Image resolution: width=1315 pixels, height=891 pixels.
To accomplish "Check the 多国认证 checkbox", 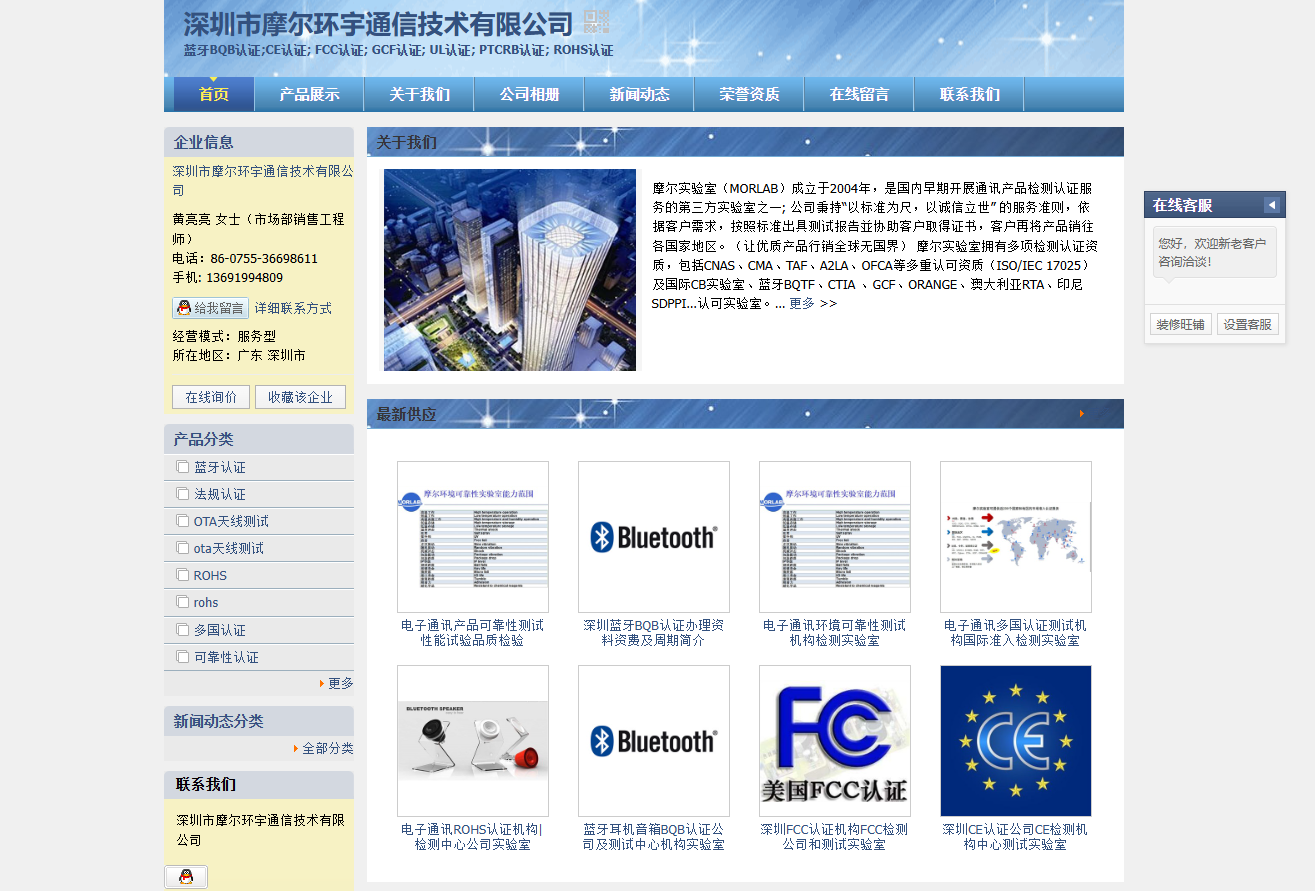I will 182,629.
